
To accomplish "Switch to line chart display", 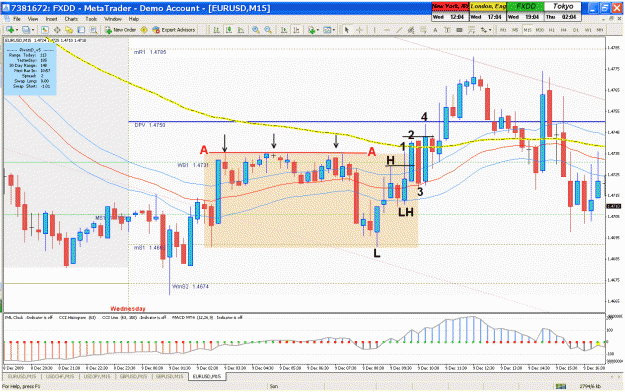I will [x=241, y=30].
